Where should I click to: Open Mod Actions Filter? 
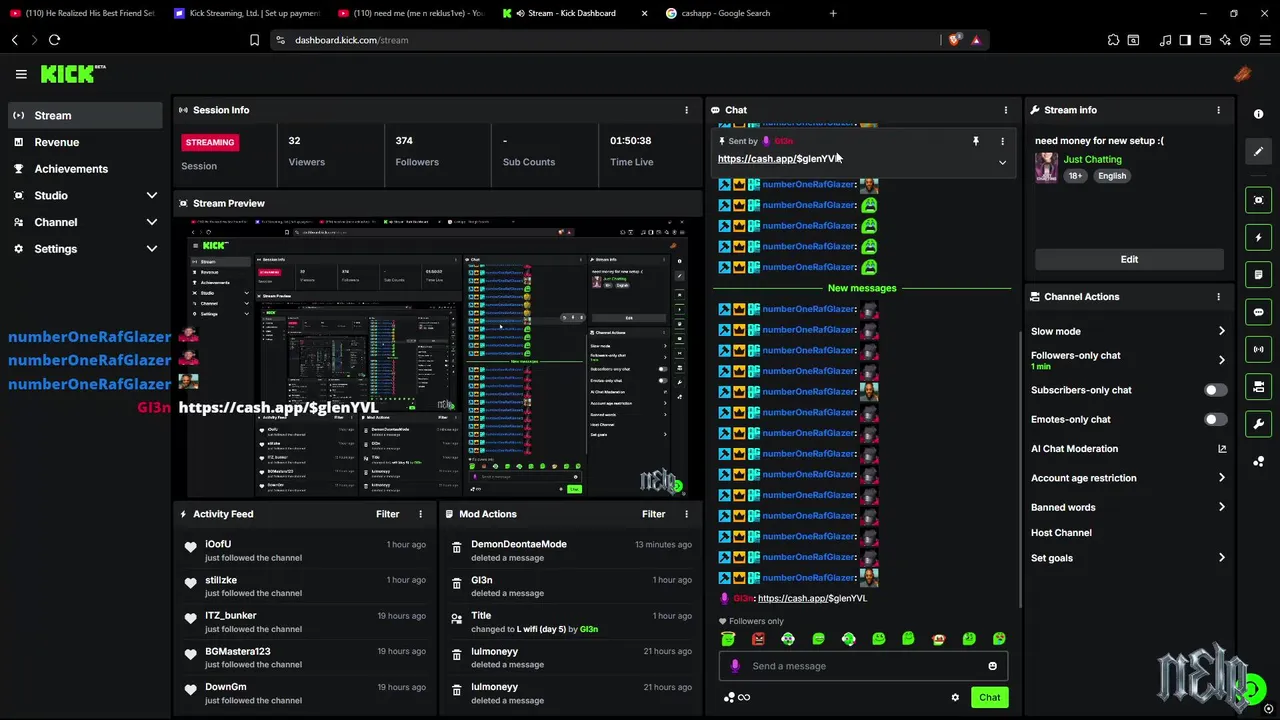point(654,514)
